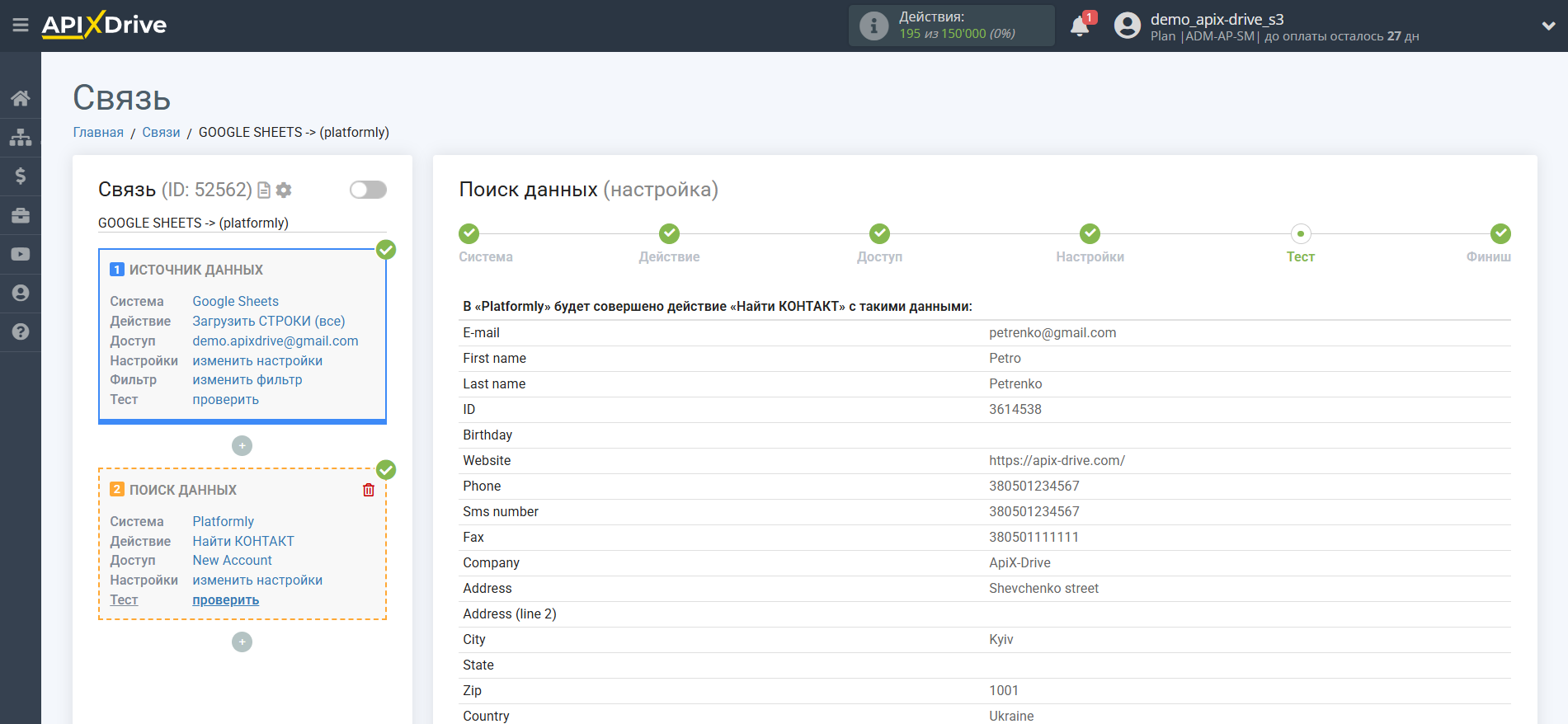
Task: Open the YouTube video sidebar icon
Action: [x=21, y=254]
